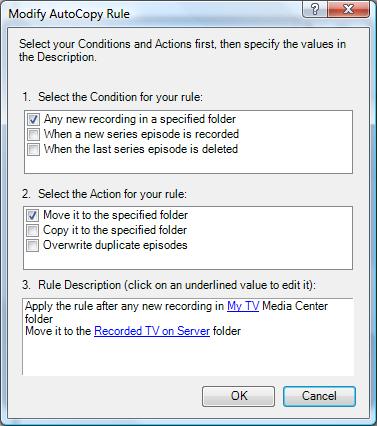This screenshot has height=426, width=377.
Task: Tick When the last series episode is deleted
Action: pos(33,149)
